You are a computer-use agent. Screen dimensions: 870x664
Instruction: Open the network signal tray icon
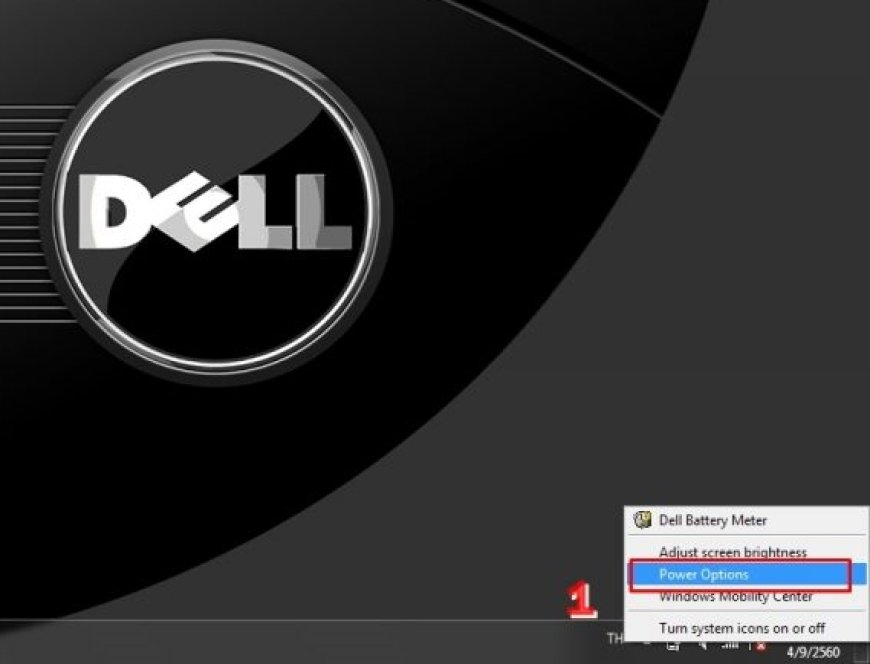pos(730,645)
